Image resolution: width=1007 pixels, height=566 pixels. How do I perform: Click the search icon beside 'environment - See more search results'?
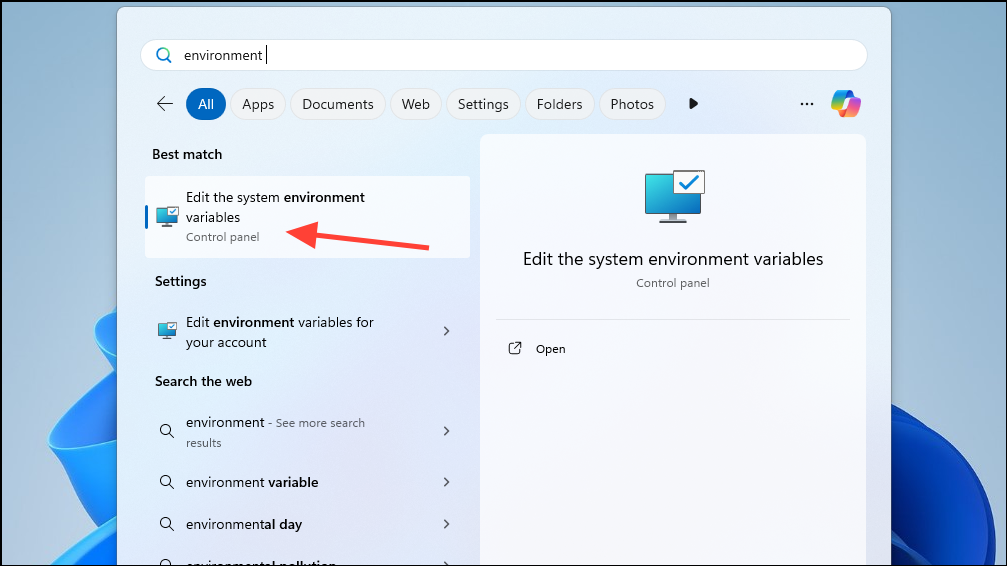pos(166,431)
